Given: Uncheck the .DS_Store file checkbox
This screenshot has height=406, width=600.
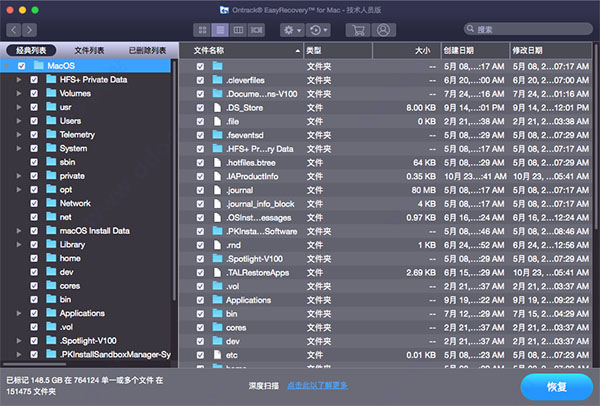Looking at the screenshot, I should (200, 108).
